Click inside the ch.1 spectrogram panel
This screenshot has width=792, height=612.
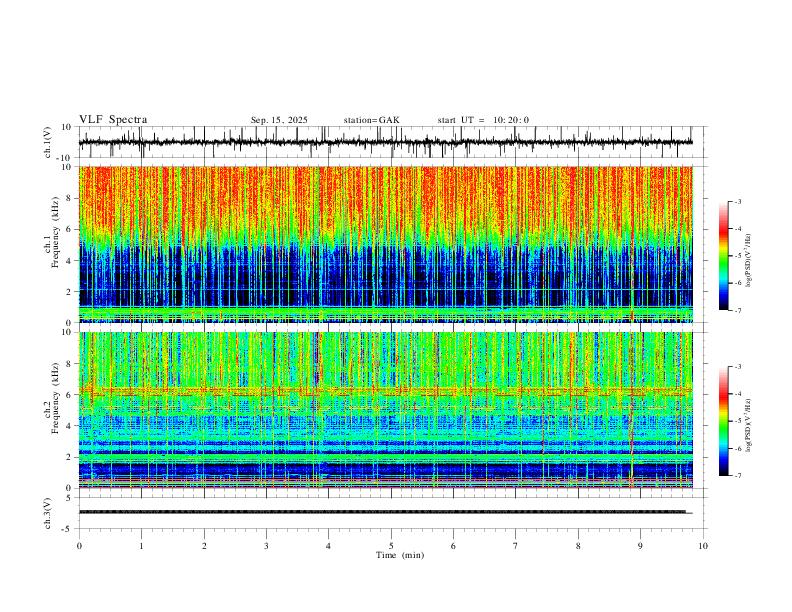pyautogui.click(x=386, y=244)
